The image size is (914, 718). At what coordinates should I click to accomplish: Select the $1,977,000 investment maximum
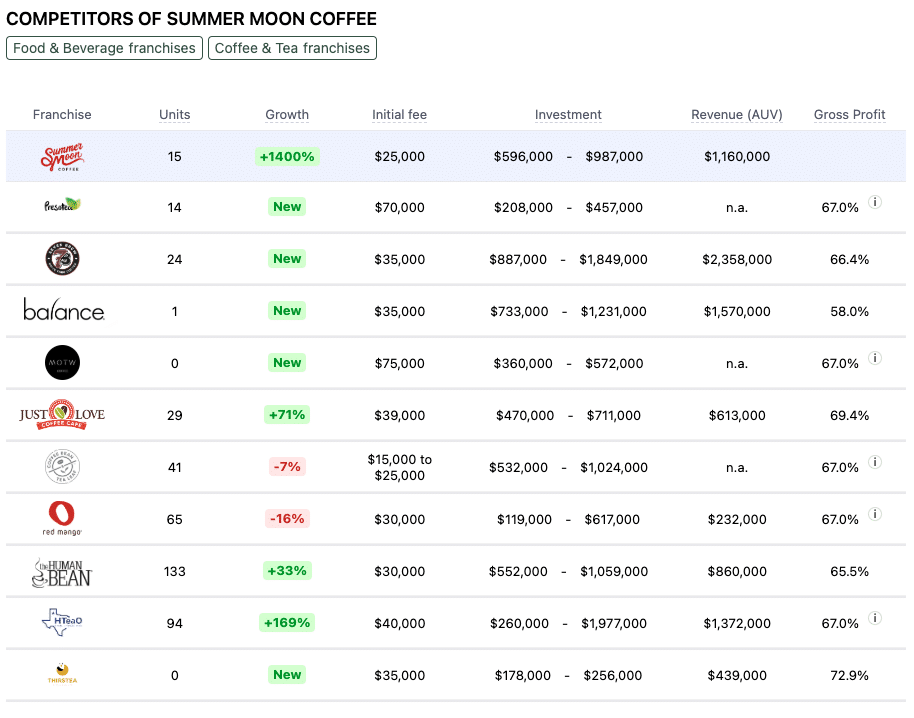[x=614, y=623]
